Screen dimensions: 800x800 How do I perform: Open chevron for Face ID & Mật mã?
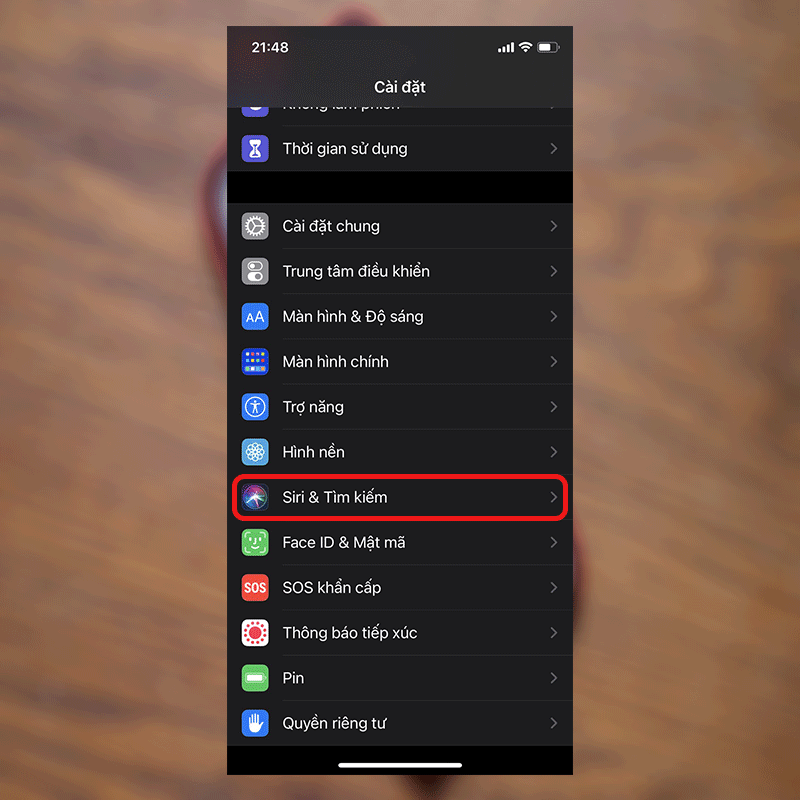554,542
